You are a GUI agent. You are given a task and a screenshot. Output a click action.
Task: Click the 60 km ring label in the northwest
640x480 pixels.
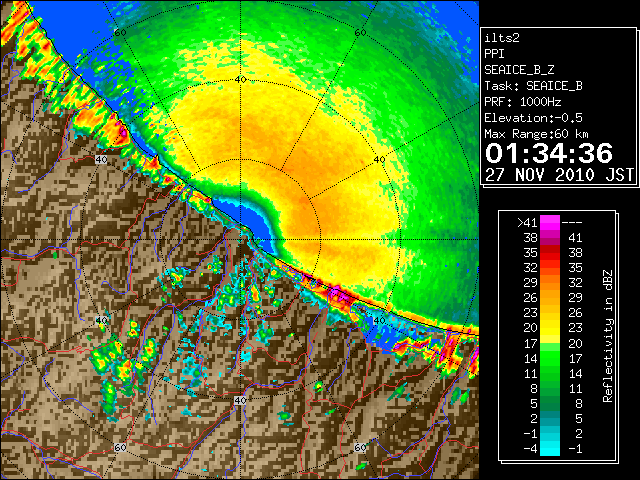120,32
